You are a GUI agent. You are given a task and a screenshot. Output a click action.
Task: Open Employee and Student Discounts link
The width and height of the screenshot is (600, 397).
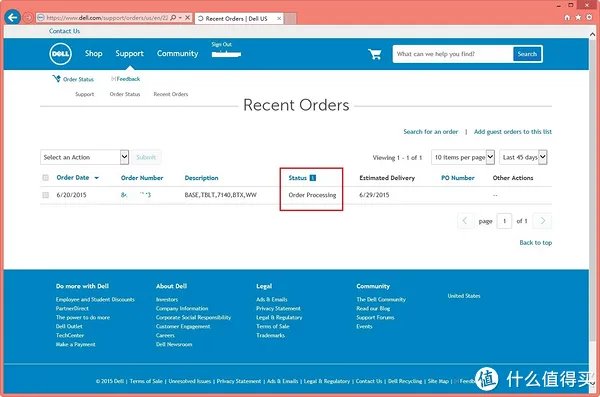(x=95, y=299)
